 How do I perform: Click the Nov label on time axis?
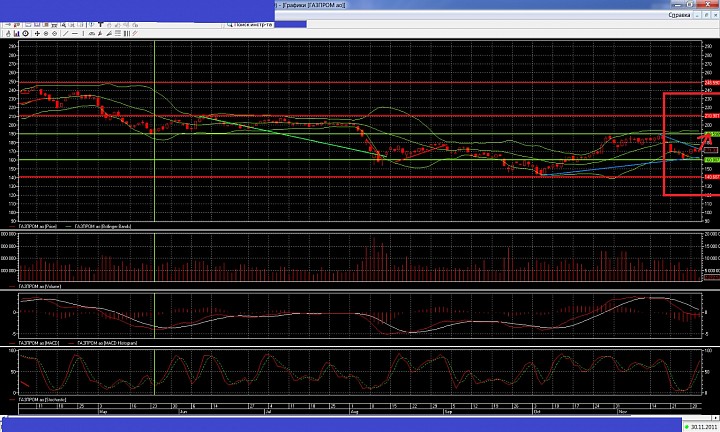[622, 412]
